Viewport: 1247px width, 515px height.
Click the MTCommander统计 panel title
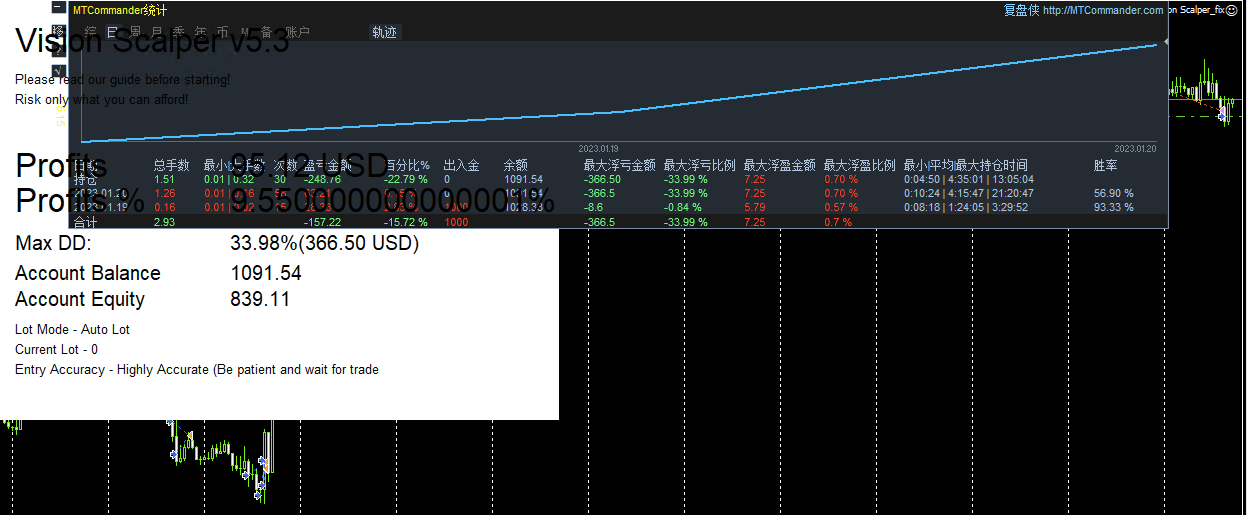(x=120, y=10)
